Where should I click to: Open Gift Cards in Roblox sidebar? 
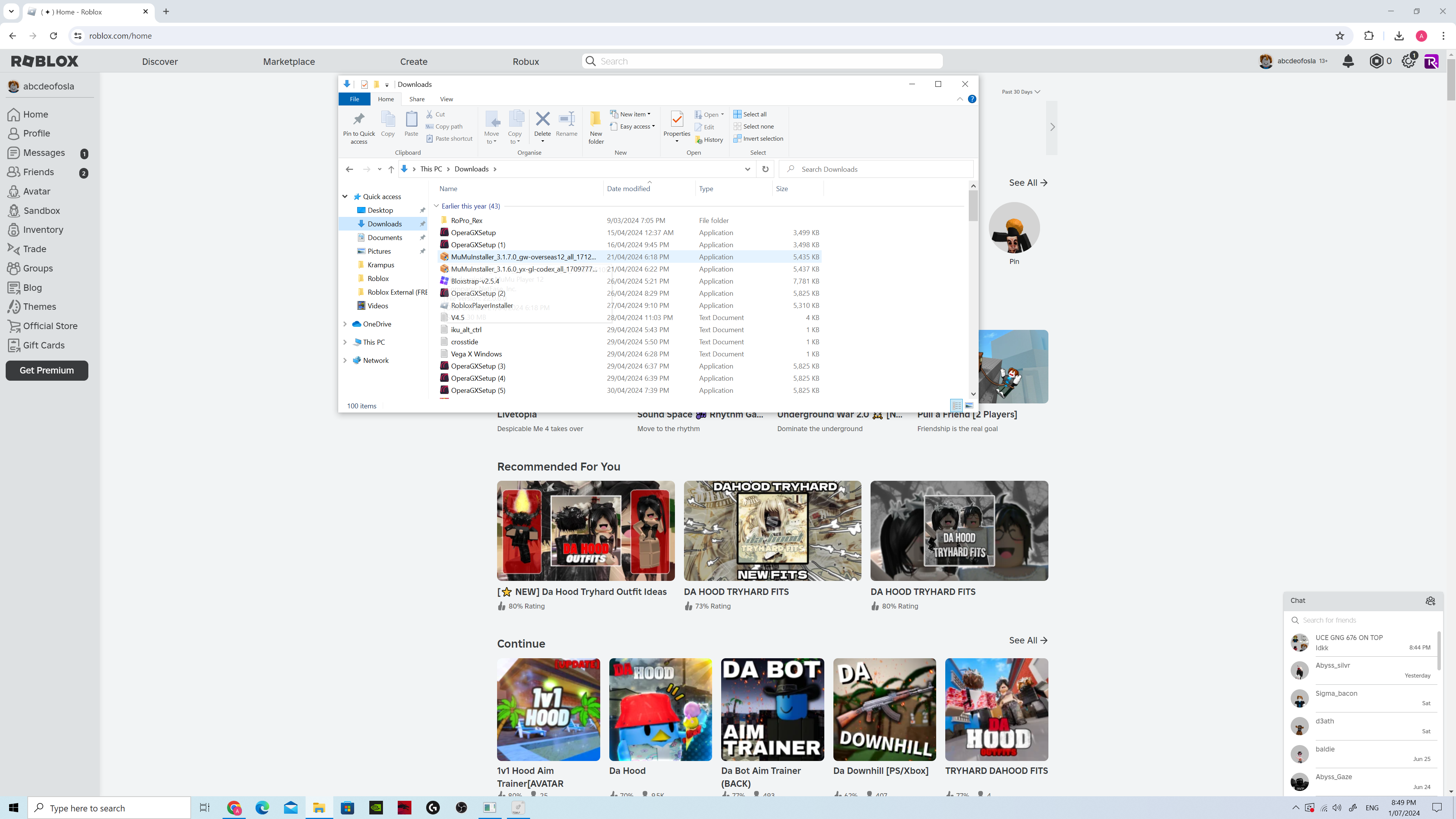(x=44, y=345)
